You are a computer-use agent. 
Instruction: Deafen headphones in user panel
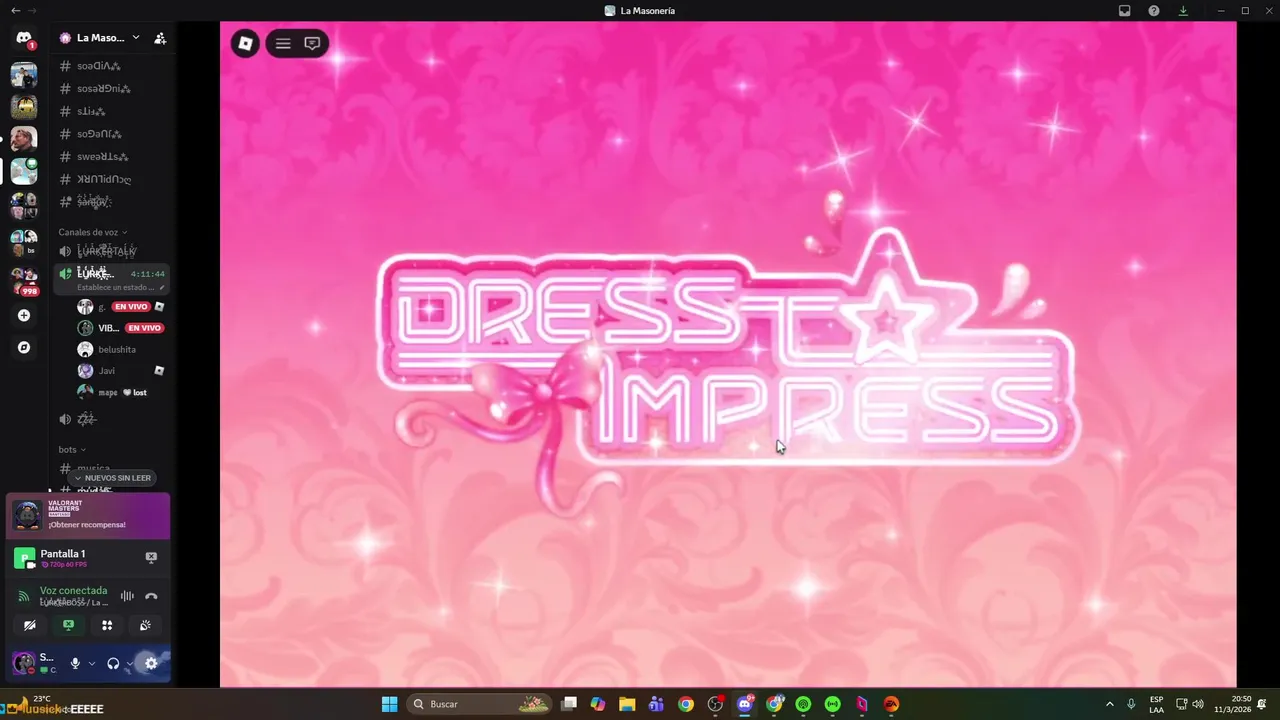[x=113, y=663]
